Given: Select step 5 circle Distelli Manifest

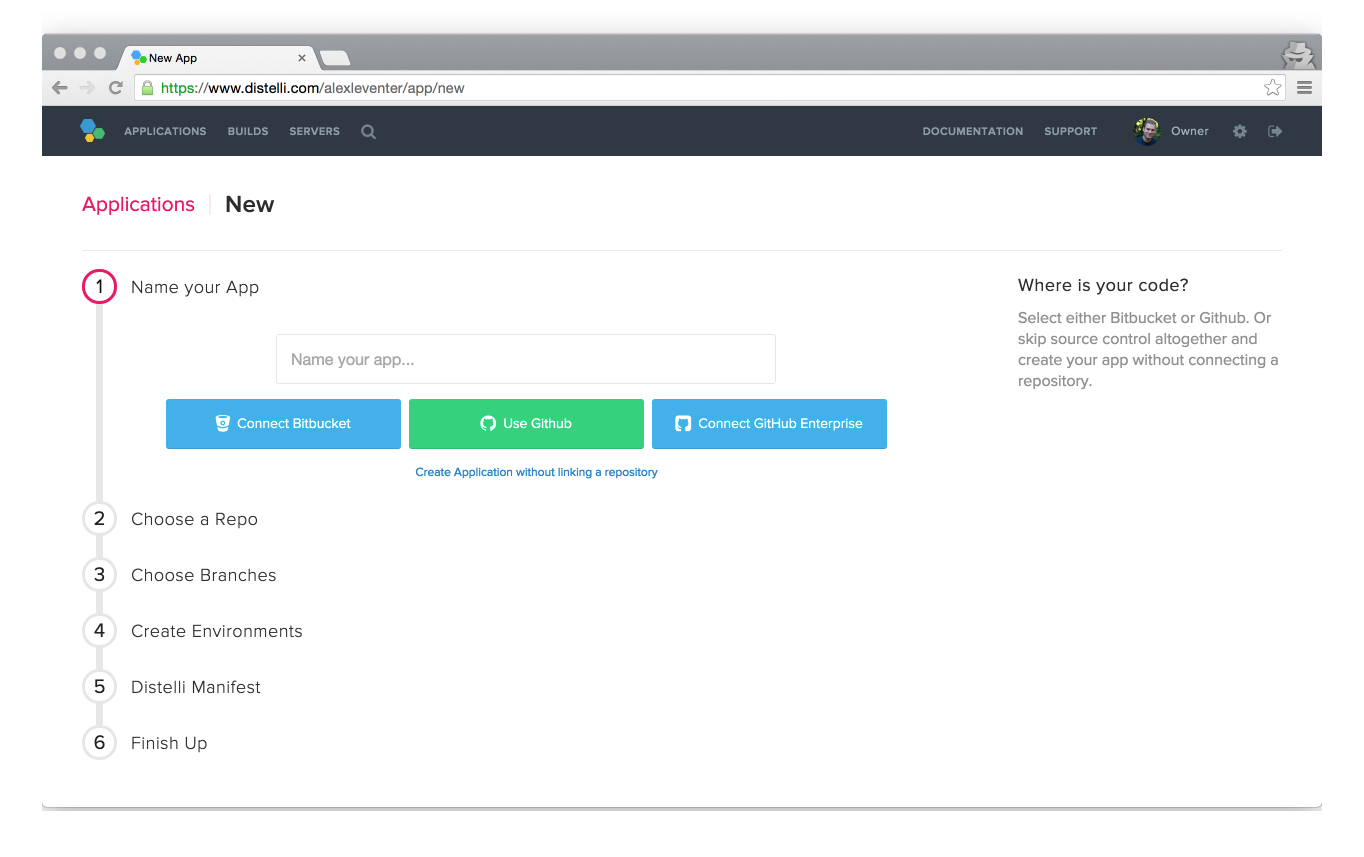Looking at the screenshot, I should pos(99,687).
